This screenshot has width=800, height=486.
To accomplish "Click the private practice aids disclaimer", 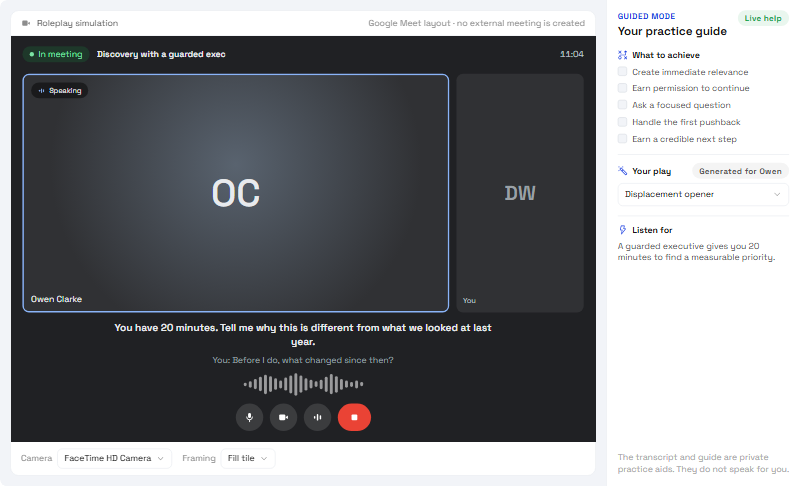I will (x=703, y=463).
